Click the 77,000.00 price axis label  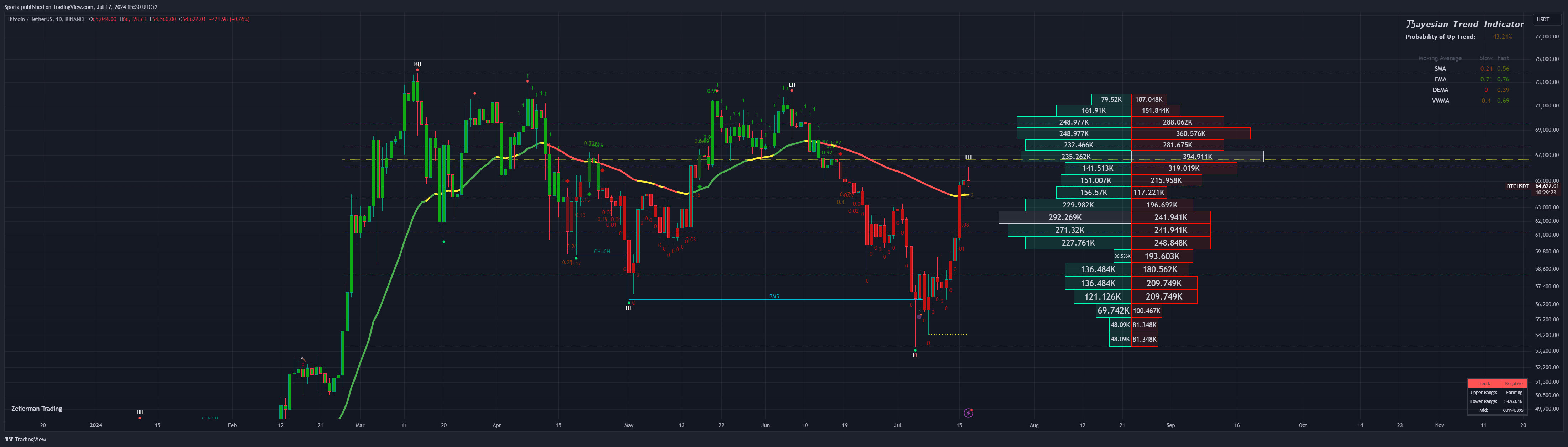coord(1547,37)
